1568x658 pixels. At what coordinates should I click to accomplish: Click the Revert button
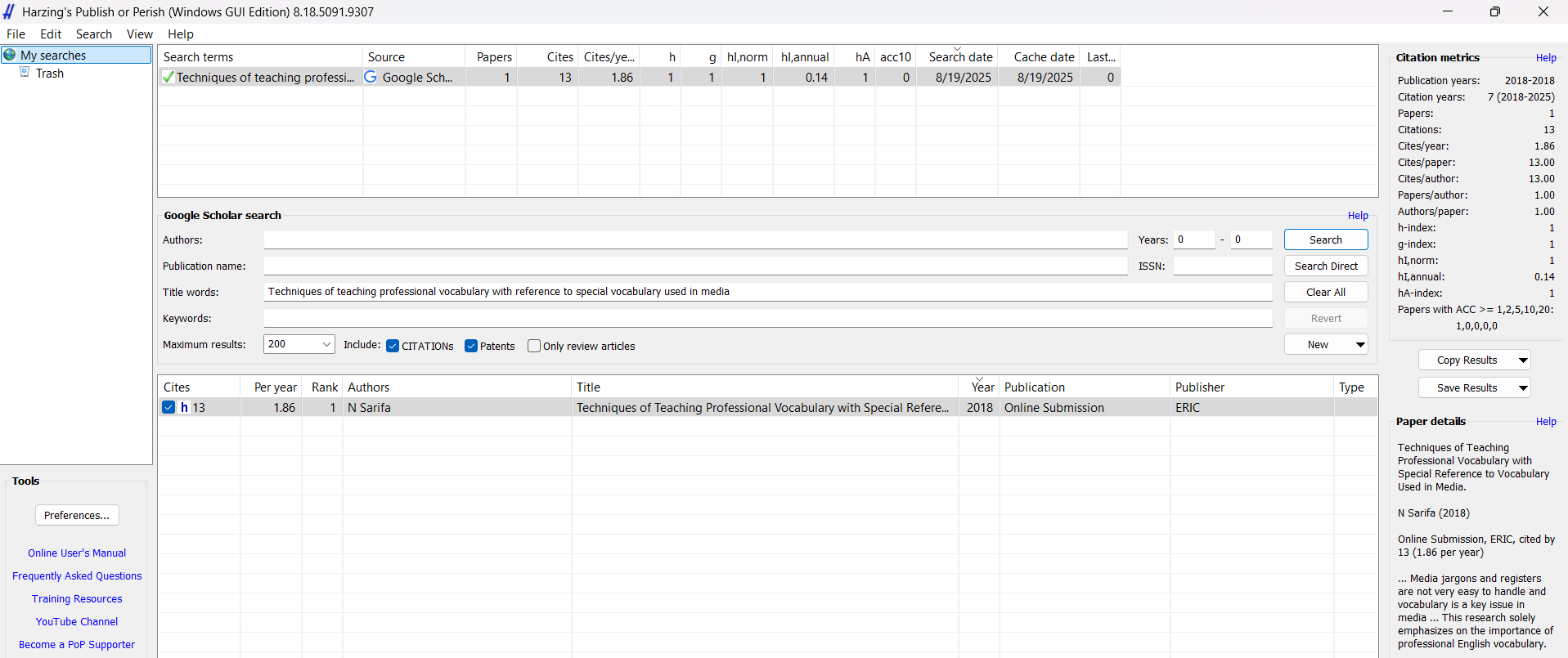(x=1326, y=318)
